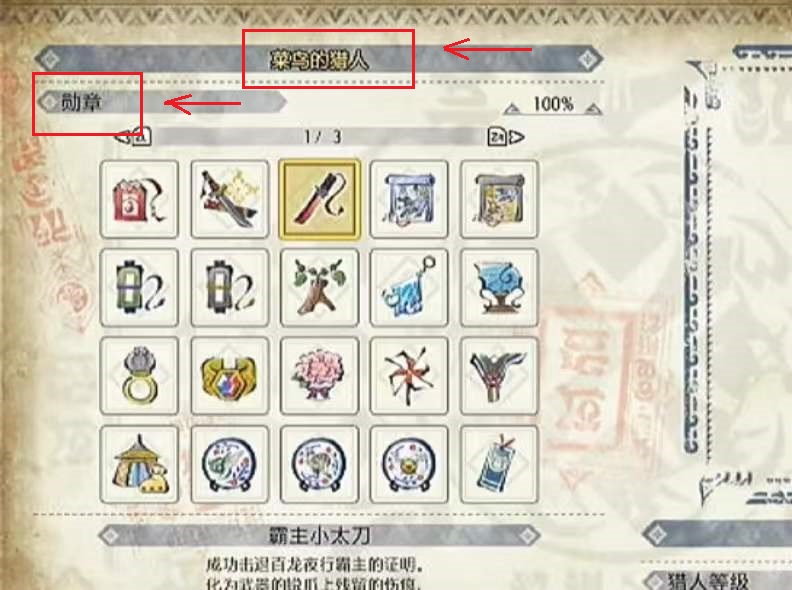Select the sprouting tree stump medal
Viewport: 792px width, 590px height.
(319, 287)
